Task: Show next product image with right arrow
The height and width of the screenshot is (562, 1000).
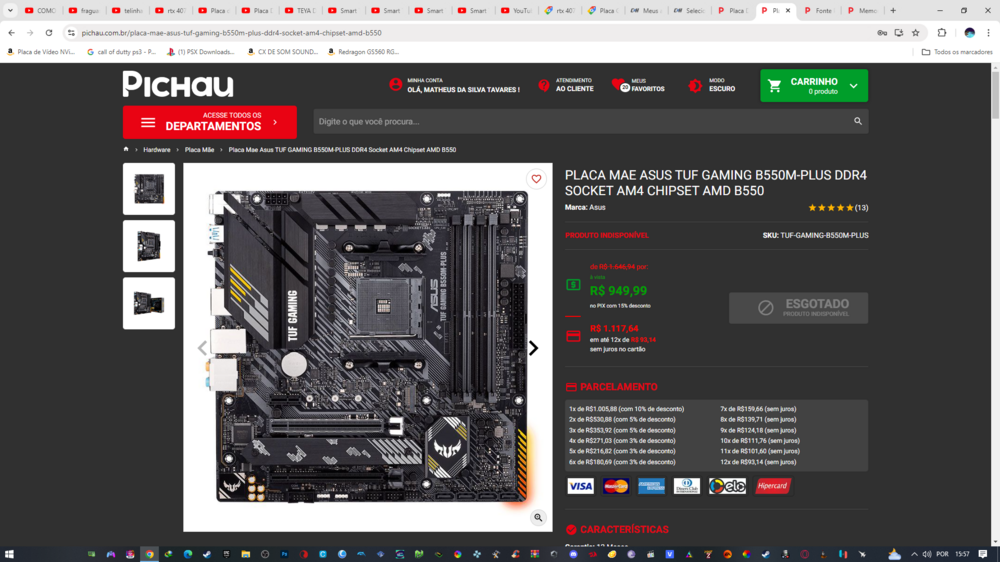Action: pos(533,348)
